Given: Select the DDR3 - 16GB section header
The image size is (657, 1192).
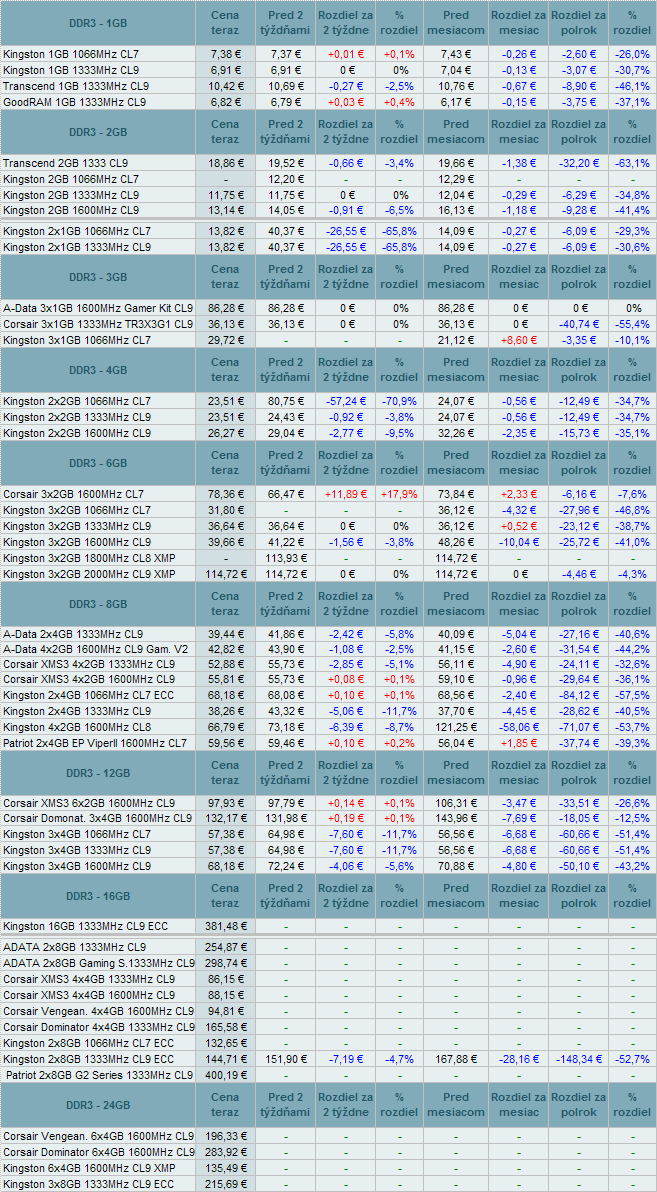Looking at the screenshot, I should tap(97, 896).
